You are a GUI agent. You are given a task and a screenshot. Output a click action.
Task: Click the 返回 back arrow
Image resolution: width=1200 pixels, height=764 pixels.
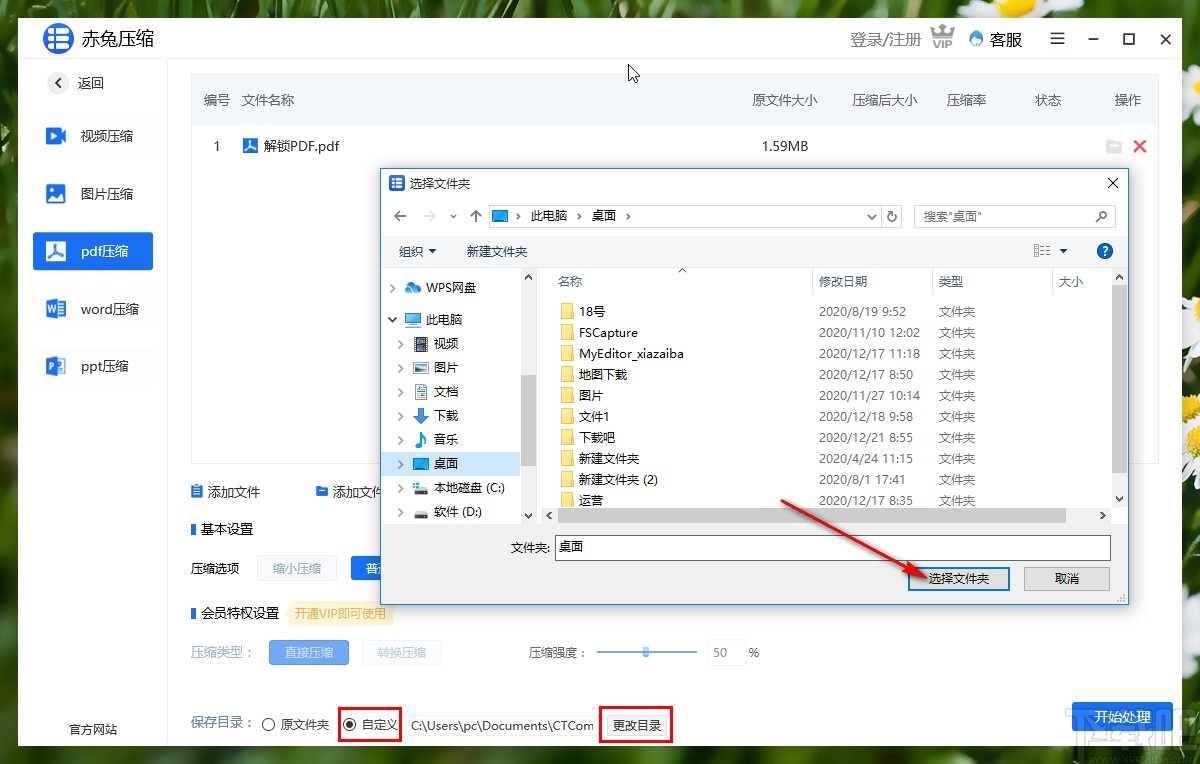(x=58, y=83)
